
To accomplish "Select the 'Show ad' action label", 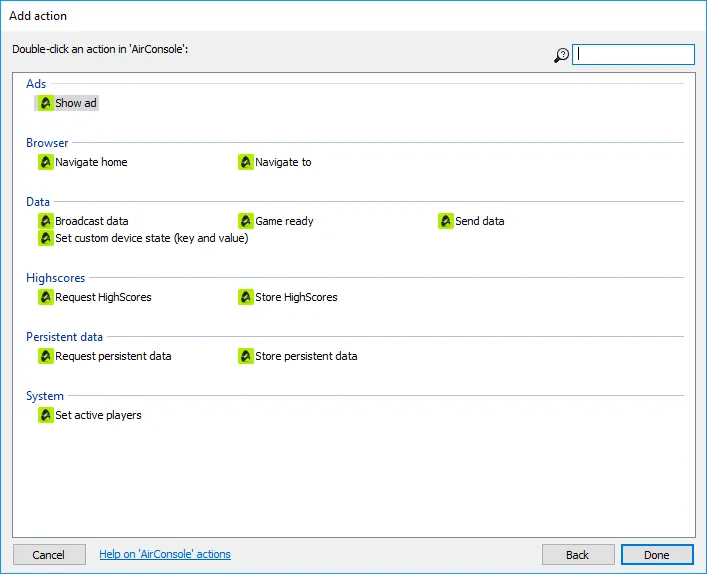I will pyautogui.click(x=76, y=103).
